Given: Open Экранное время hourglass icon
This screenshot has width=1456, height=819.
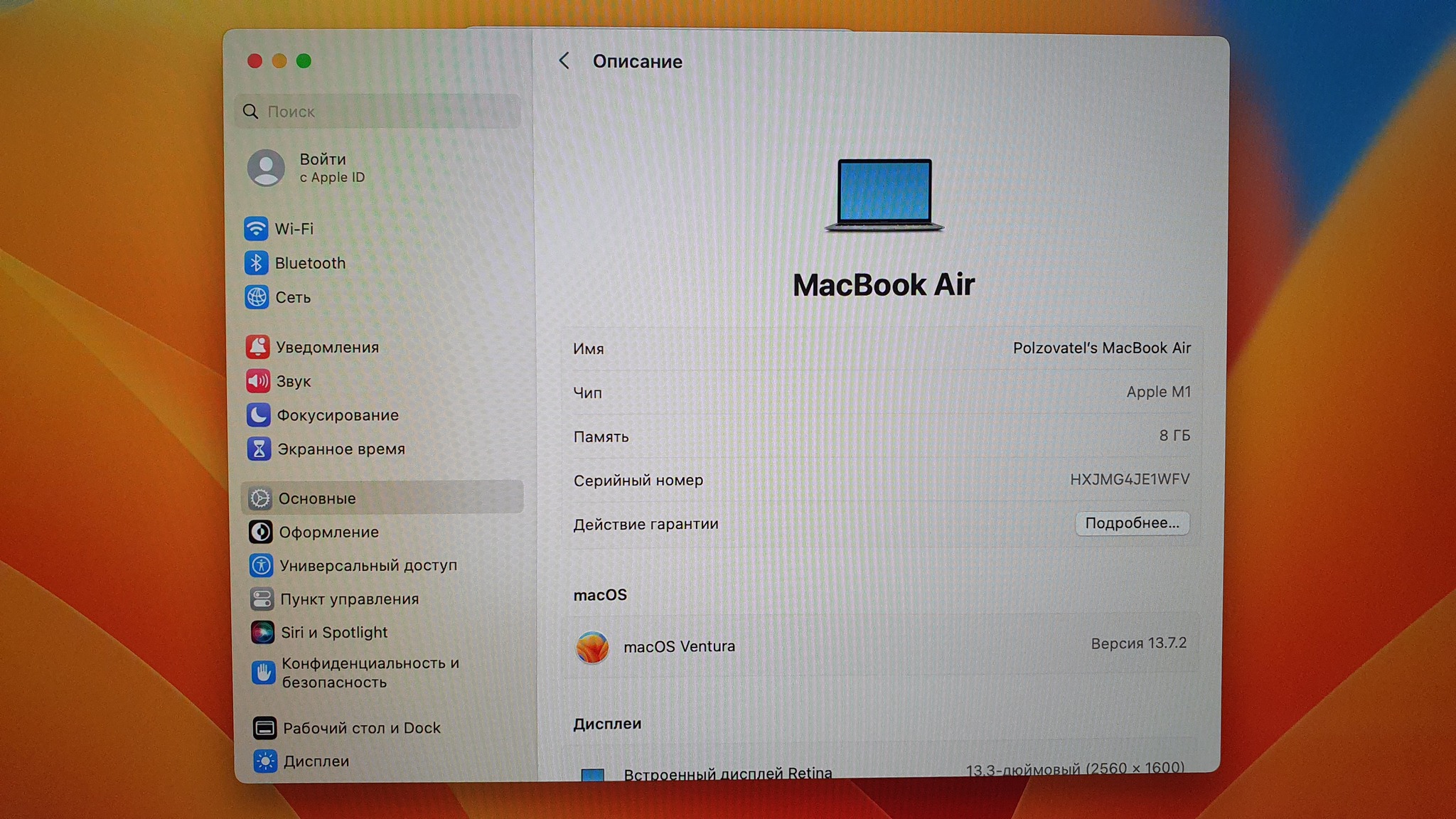Looking at the screenshot, I should click(259, 449).
